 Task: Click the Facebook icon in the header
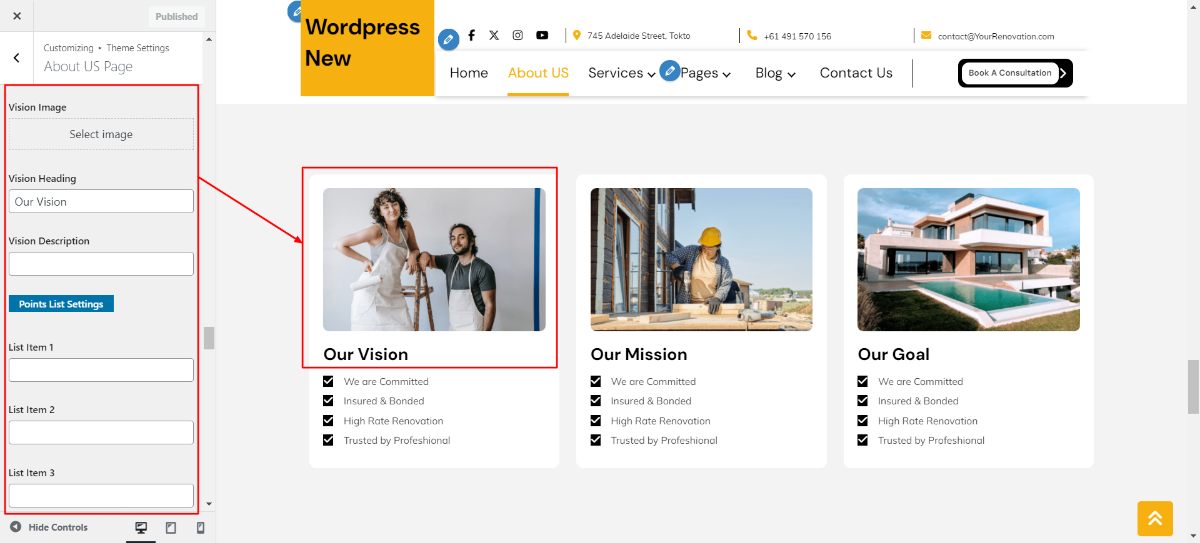[471, 35]
